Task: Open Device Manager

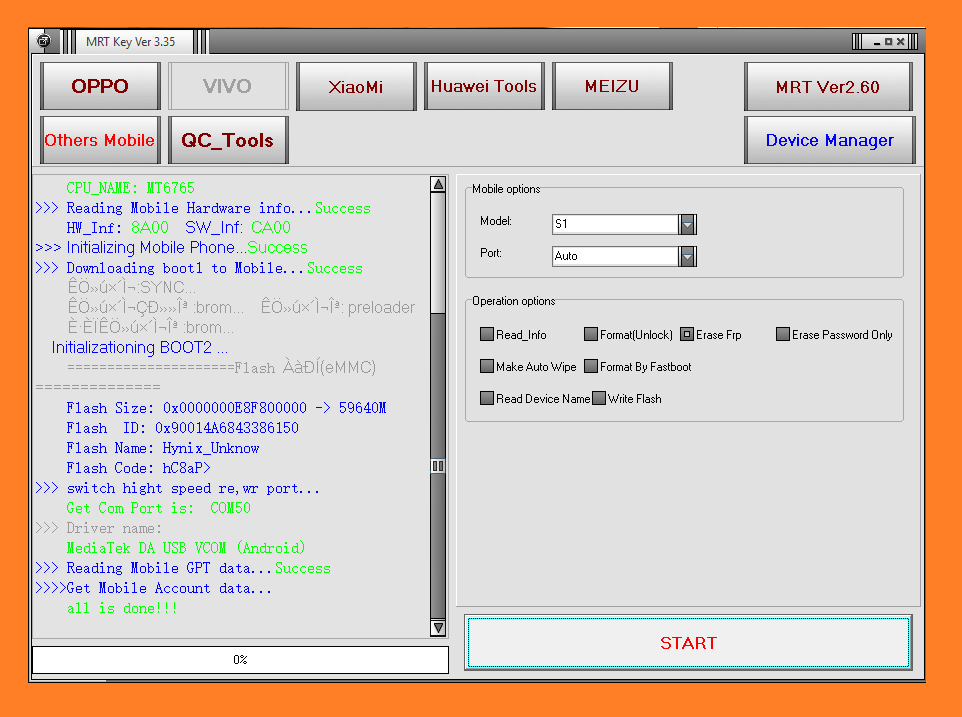Action: pos(829,140)
